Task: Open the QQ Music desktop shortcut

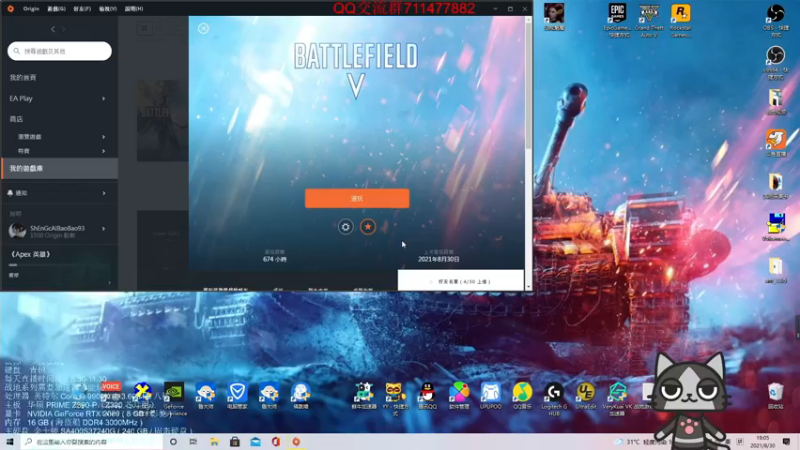Action: coord(522,396)
